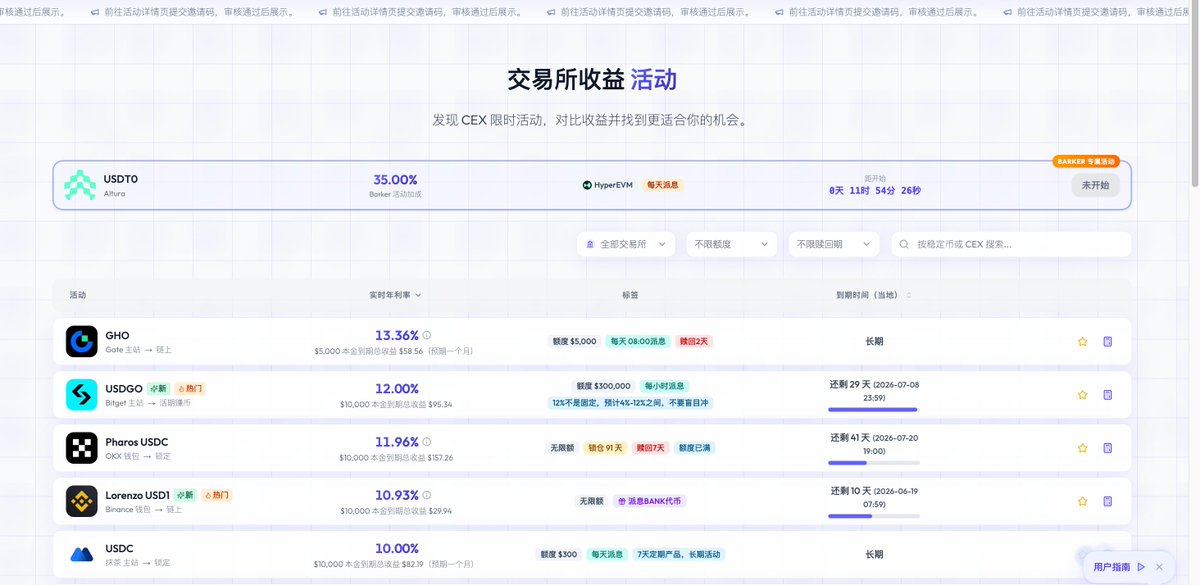1200x585 pixels.
Task: Click the USDGO remaining-days progress bar
Action: (873, 409)
